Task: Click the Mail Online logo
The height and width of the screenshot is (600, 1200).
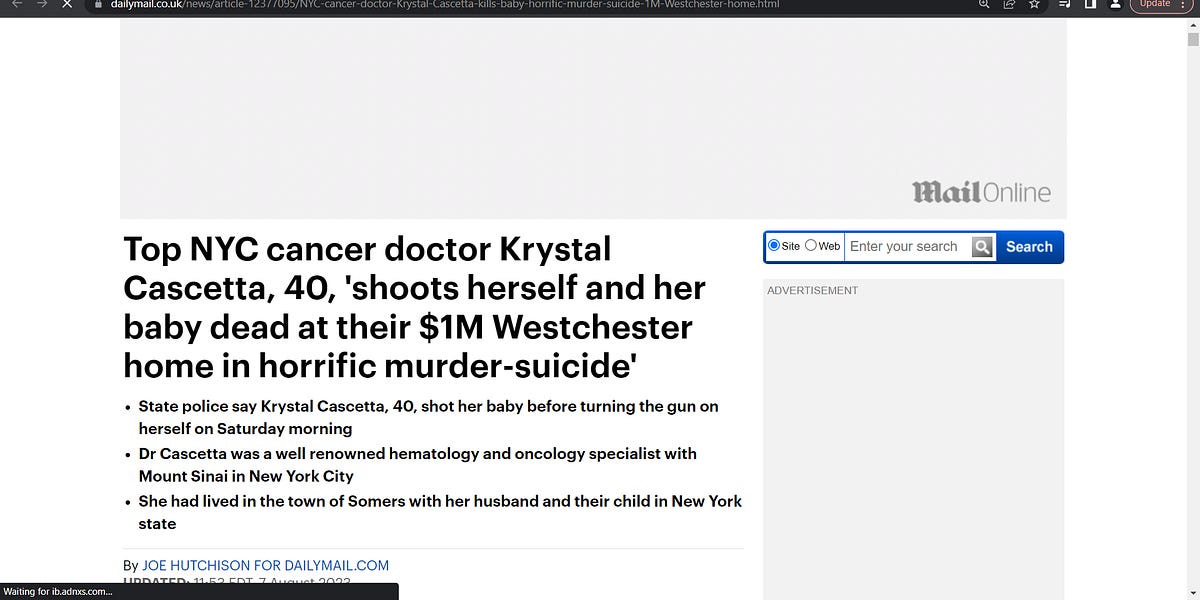Action: pos(982,192)
